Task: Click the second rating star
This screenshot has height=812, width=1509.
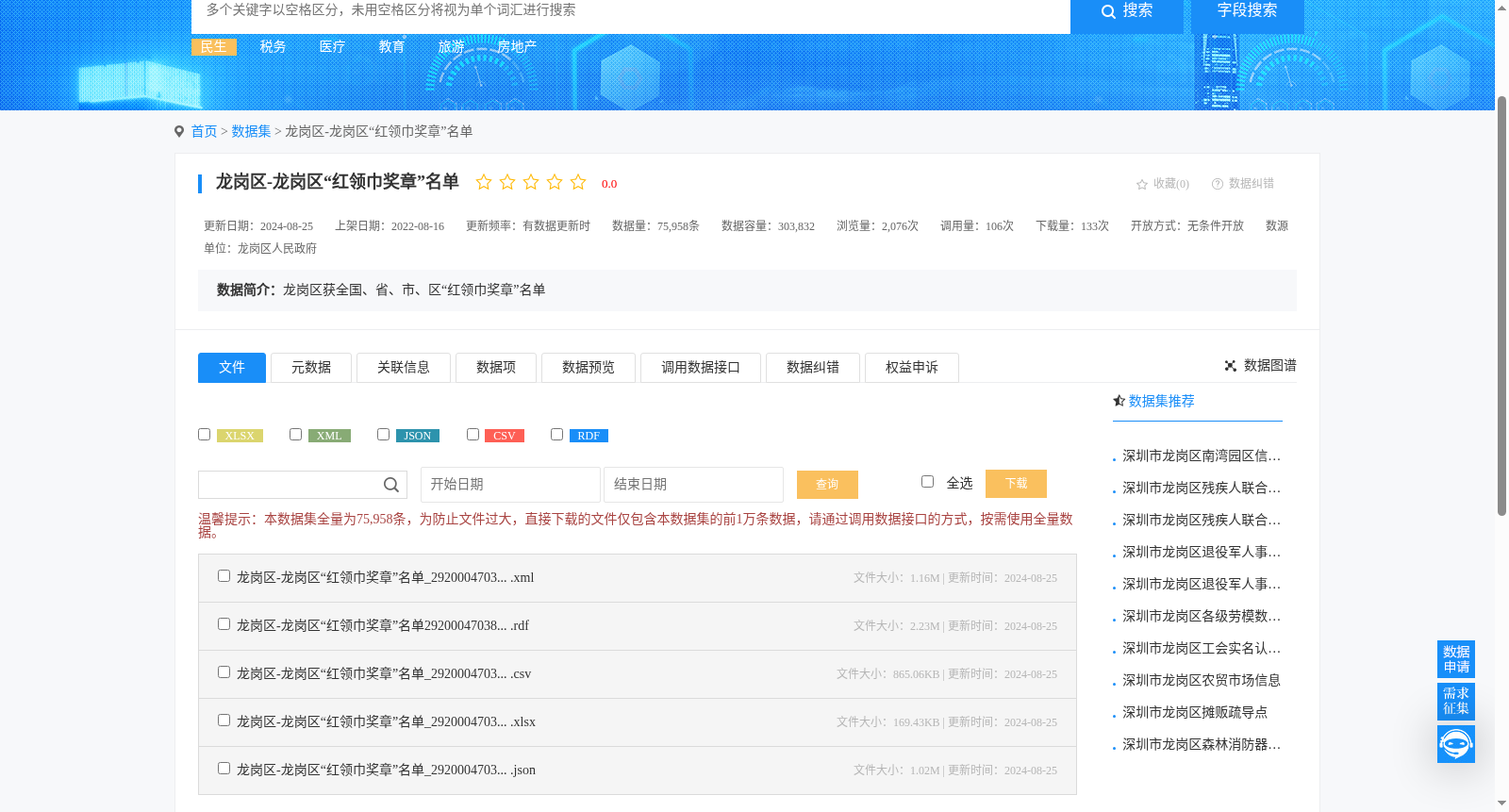Action: point(507,182)
